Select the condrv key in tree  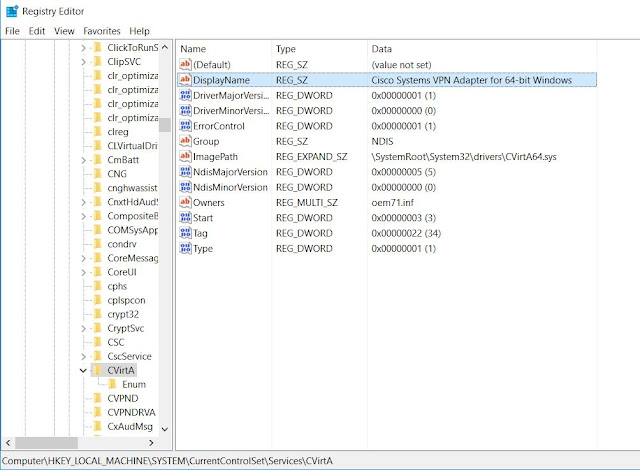point(122,244)
